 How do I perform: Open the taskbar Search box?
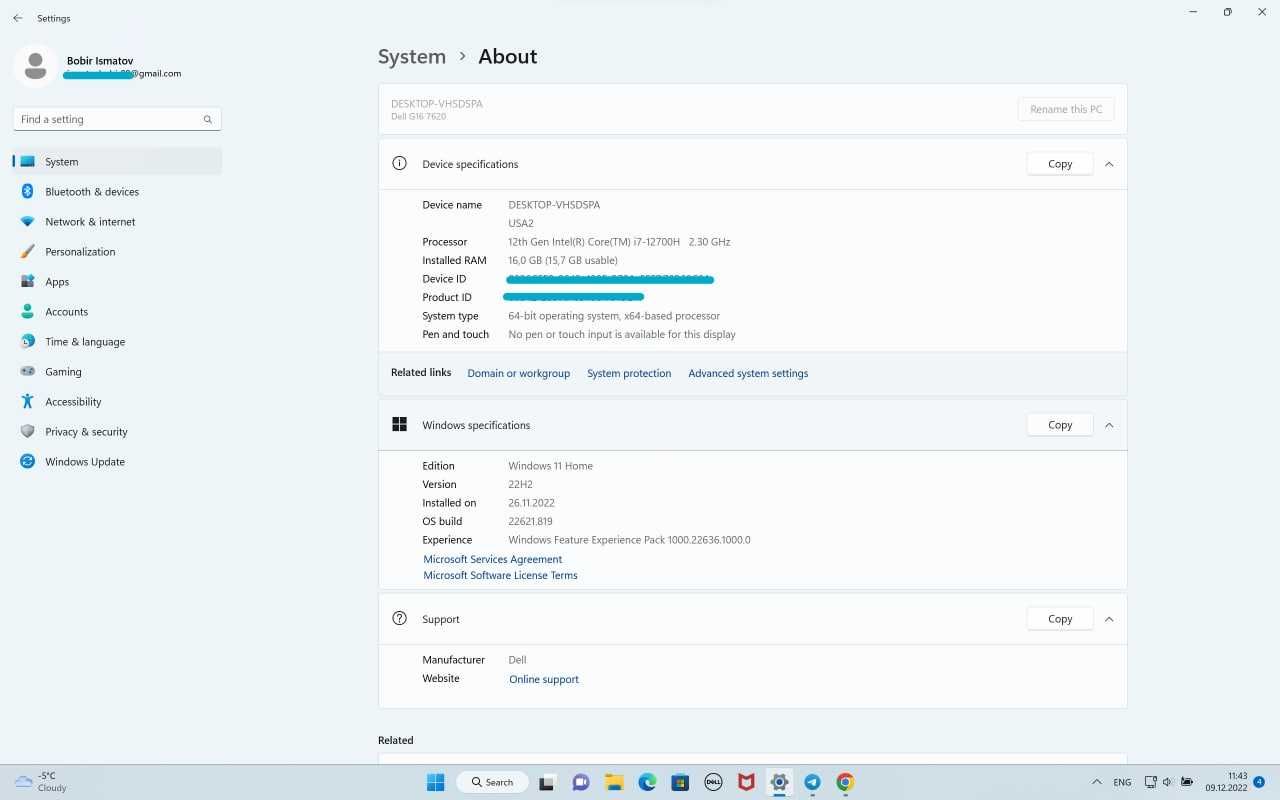[491, 782]
